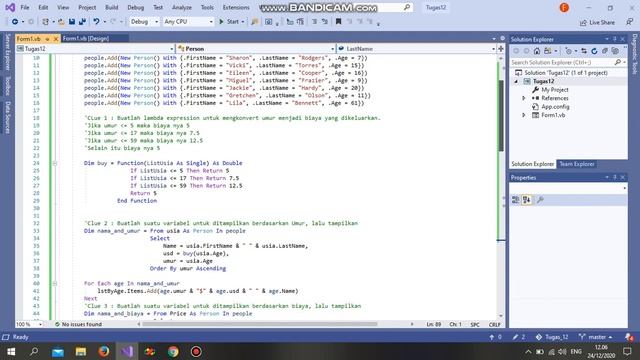Click the Alphabetical sort icon in Properties
The height and width of the screenshot is (360, 640).
(x=527, y=200)
